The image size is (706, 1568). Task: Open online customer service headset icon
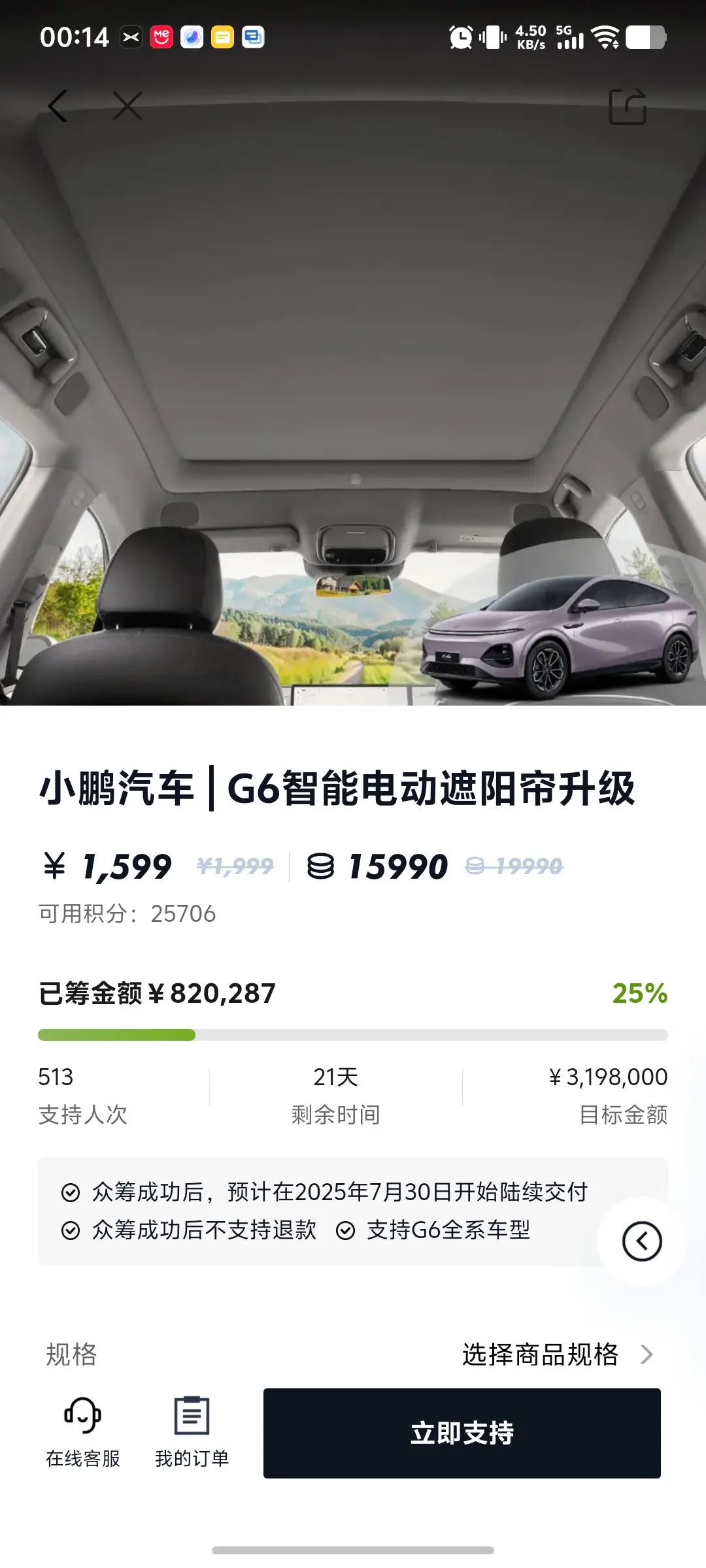[x=82, y=1415]
